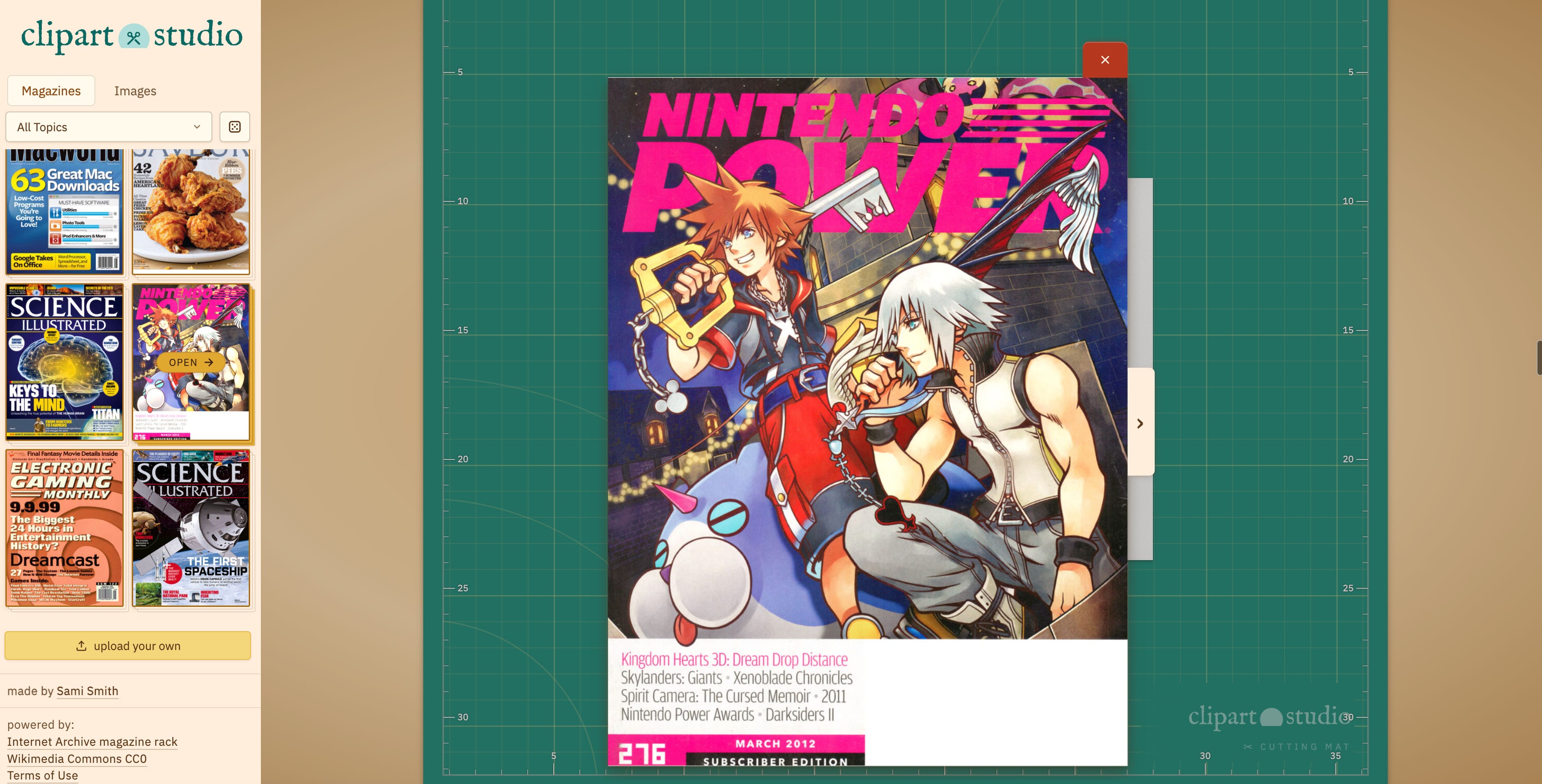Select the fried chicken magazine cover
This screenshot has height=784, width=1542.
191,212
